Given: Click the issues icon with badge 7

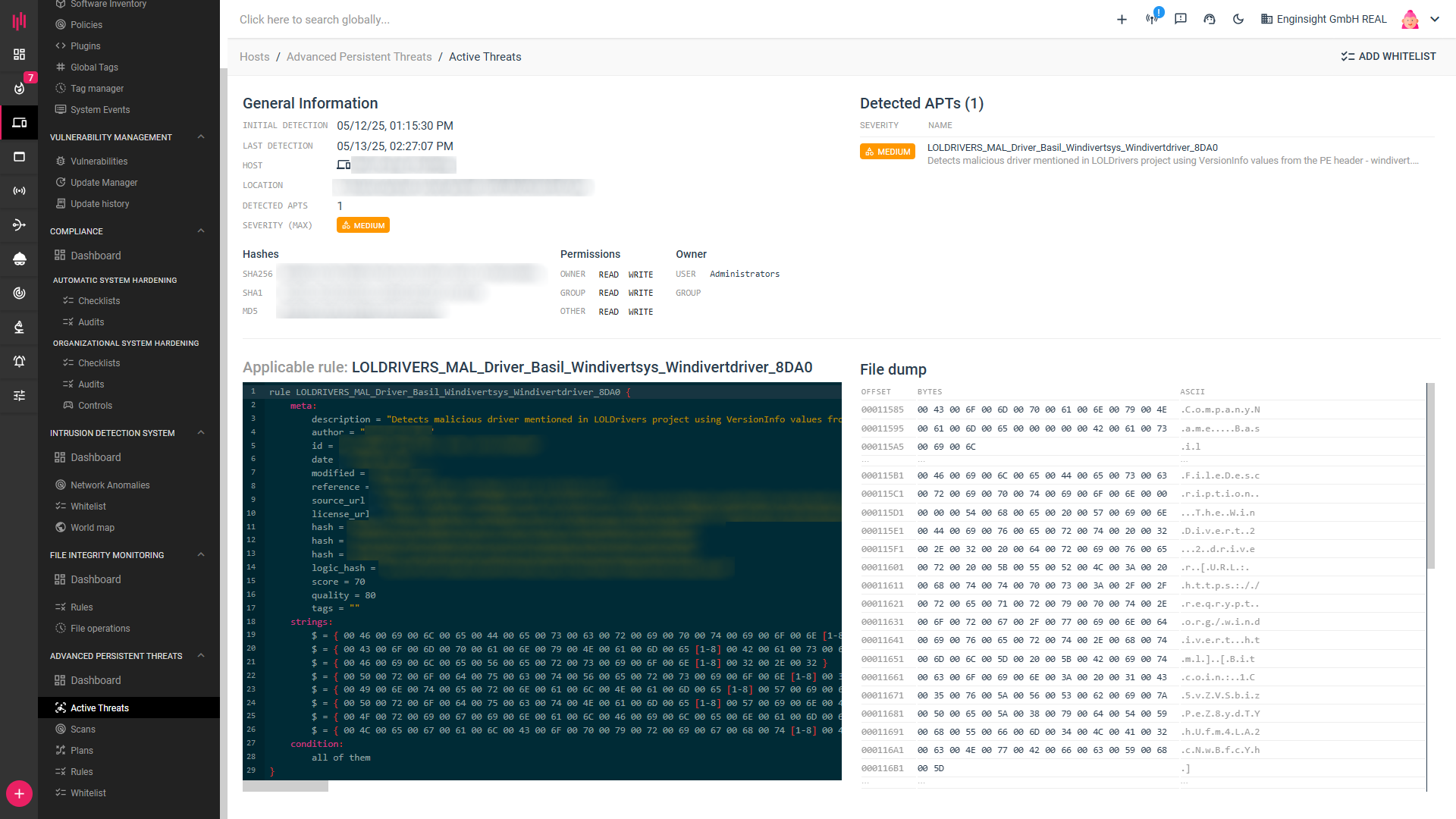Looking at the screenshot, I should pos(19,88).
